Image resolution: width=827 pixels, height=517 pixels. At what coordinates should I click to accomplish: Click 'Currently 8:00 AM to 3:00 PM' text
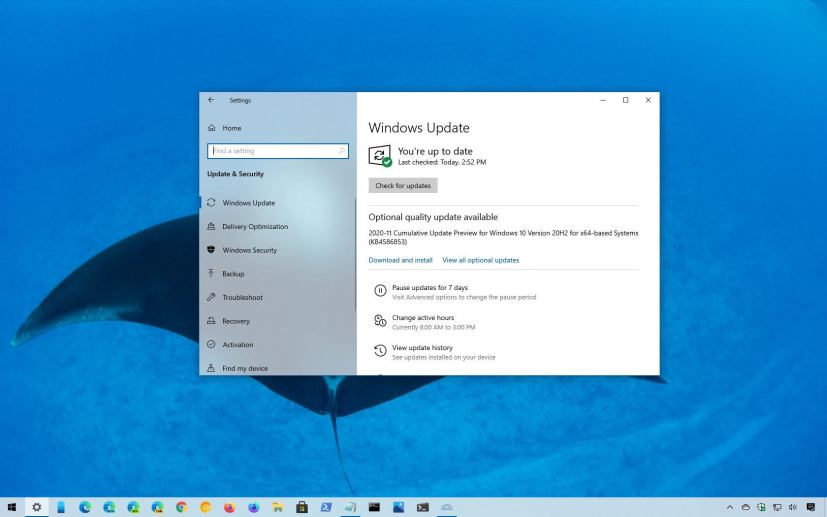tap(434, 328)
